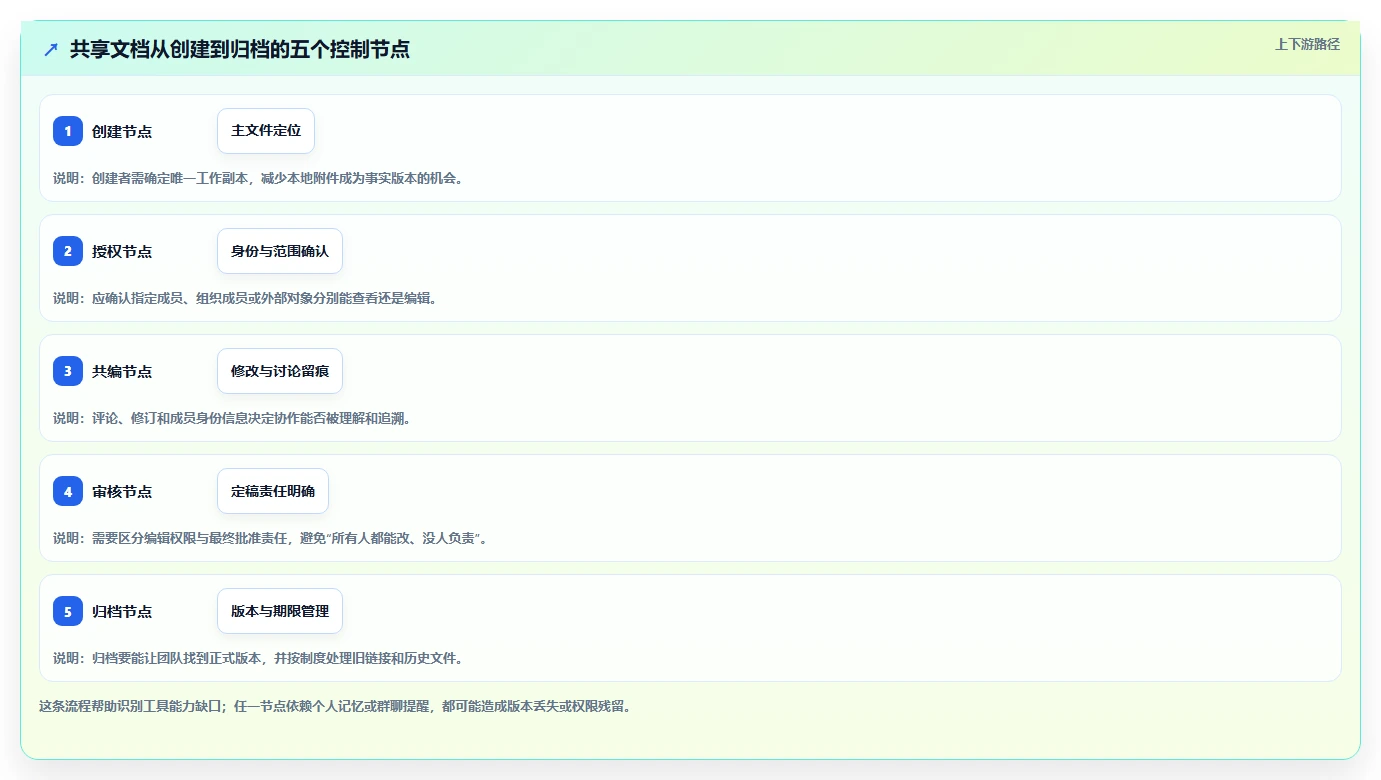Click the step 4 number badge
The image size is (1381, 780).
click(68, 491)
